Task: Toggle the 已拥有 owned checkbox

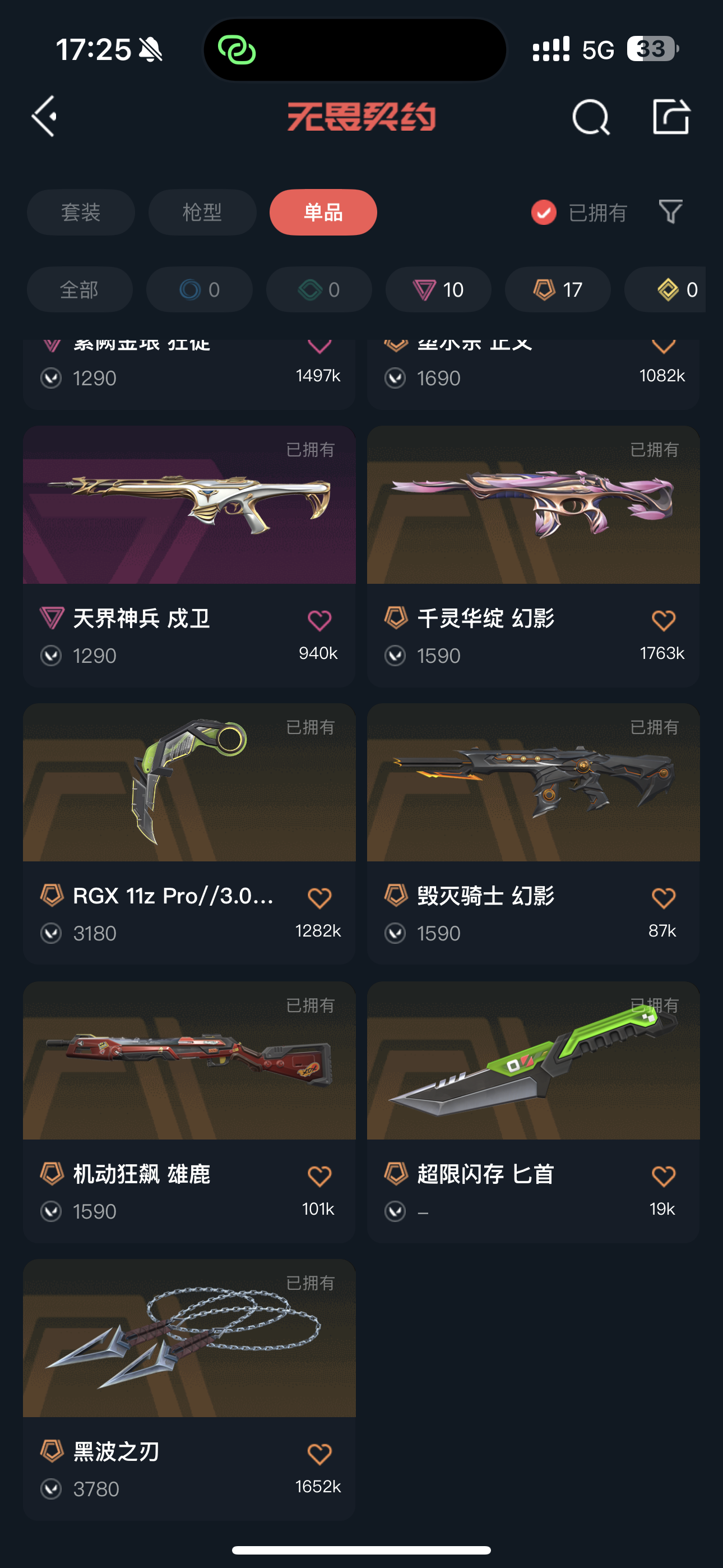Action: pos(544,213)
